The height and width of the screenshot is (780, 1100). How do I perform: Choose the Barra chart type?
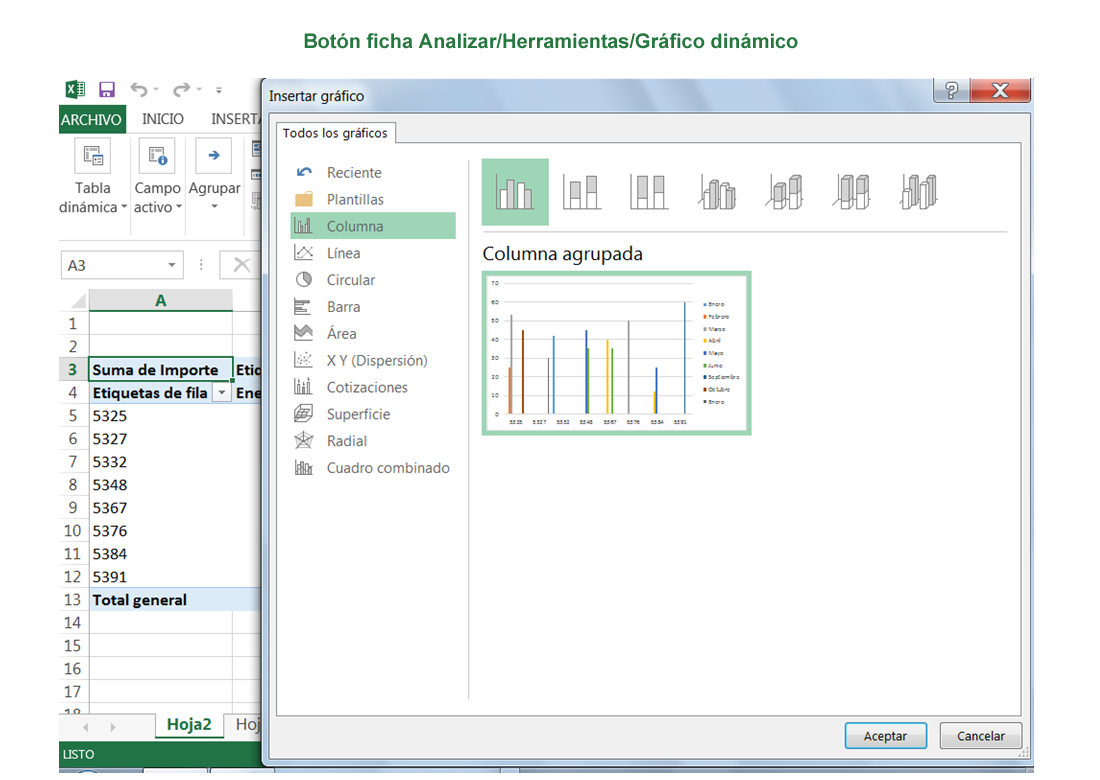pyautogui.click(x=373, y=307)
